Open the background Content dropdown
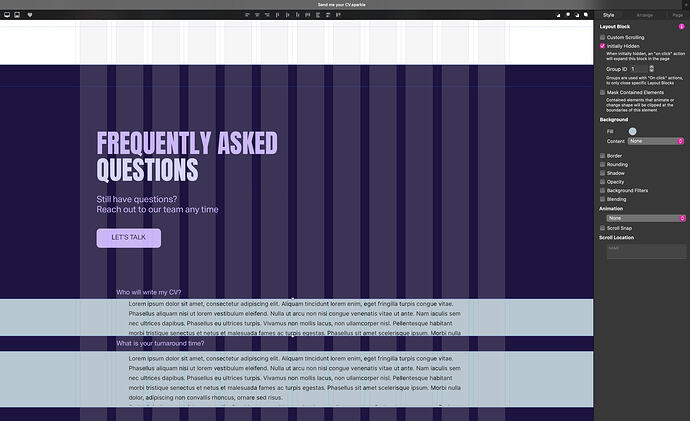Viewport: 690px width, 421px height. pos(655,141)
